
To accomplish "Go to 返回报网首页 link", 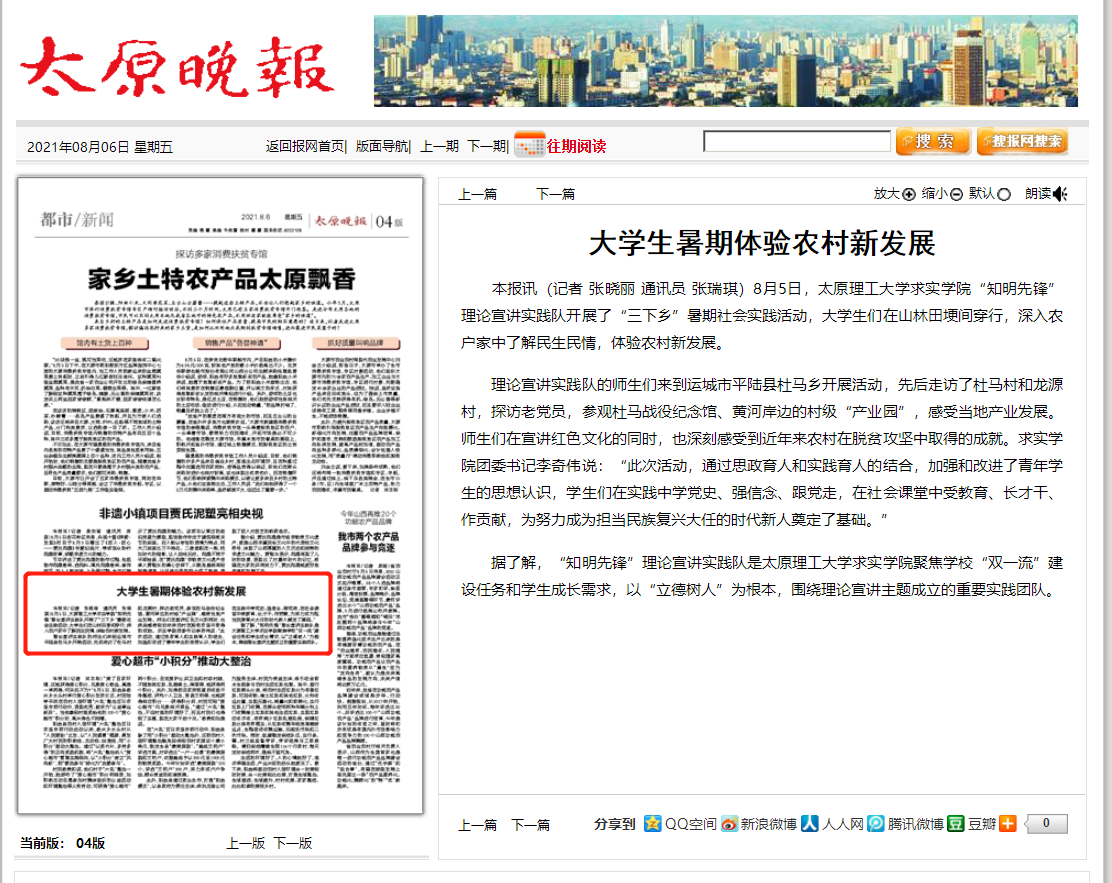I will pyautogui.click(x=305, y=146).
